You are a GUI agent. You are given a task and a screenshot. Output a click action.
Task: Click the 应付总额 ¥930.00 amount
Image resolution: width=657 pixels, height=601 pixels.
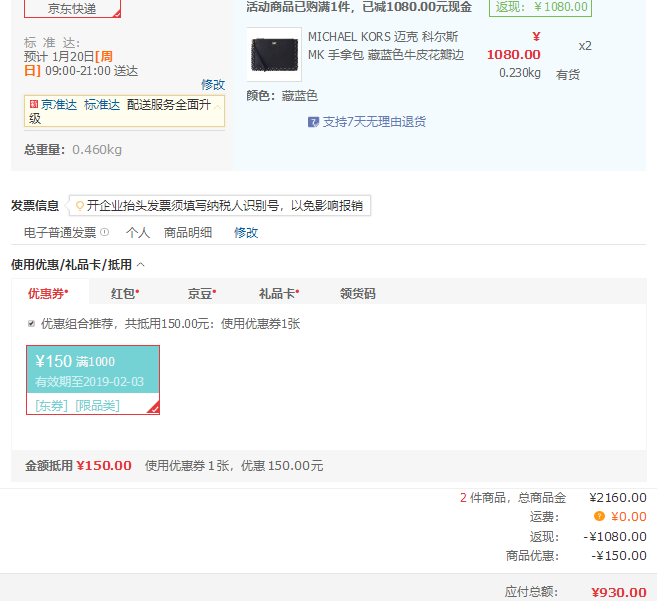click(619, 592)
